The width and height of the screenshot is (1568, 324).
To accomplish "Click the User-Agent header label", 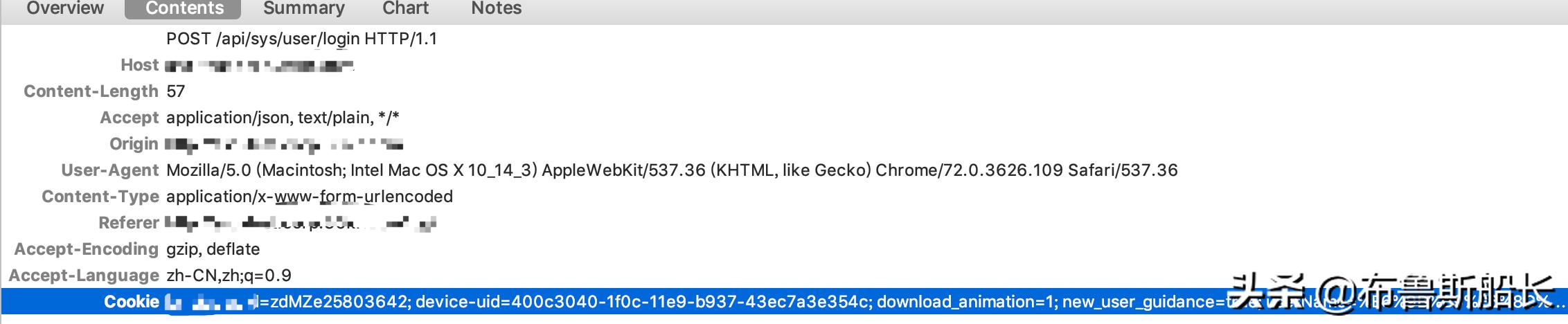I will [110, 170].
